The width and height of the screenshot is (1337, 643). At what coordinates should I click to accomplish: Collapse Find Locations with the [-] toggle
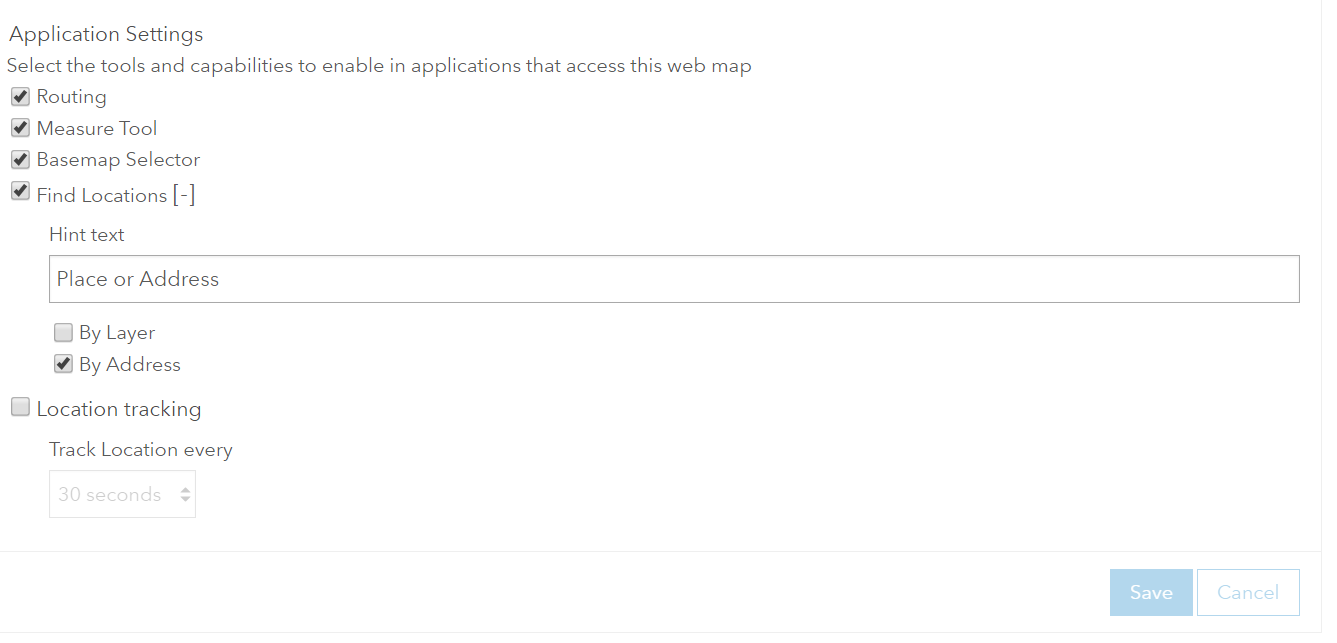pos(183,195)
